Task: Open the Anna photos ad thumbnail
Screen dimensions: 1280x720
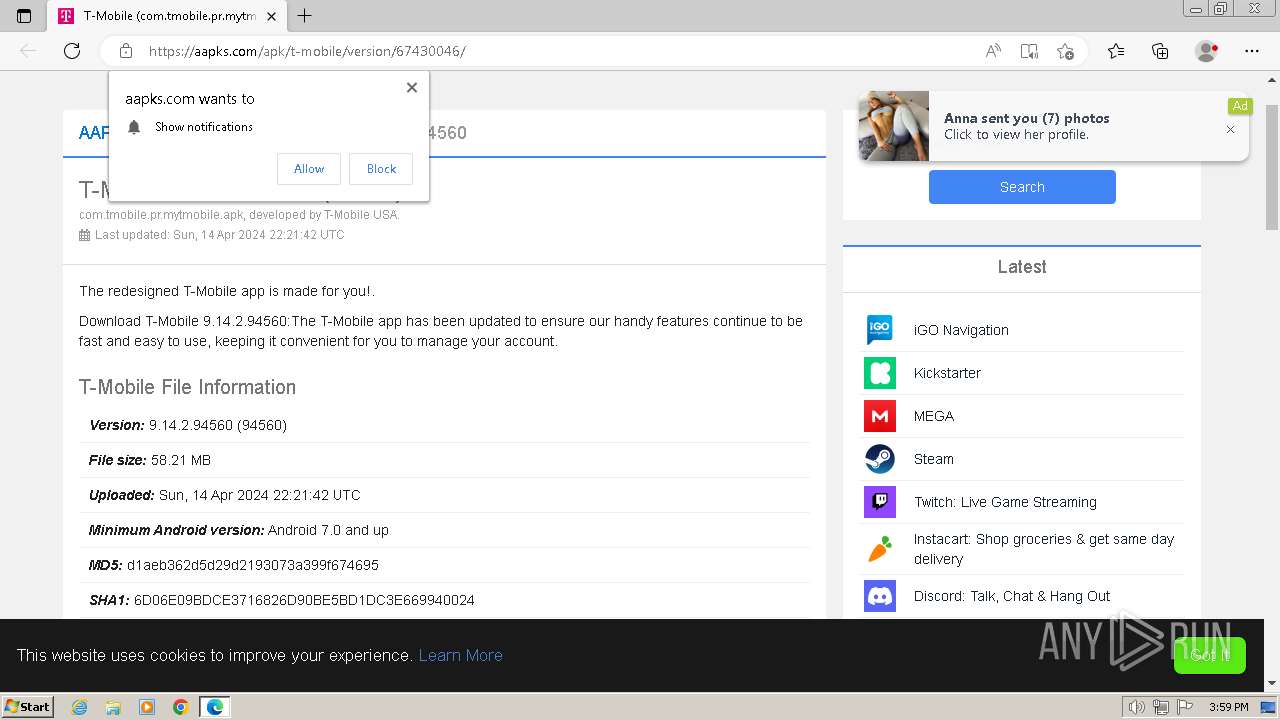Action: [894, 126]
